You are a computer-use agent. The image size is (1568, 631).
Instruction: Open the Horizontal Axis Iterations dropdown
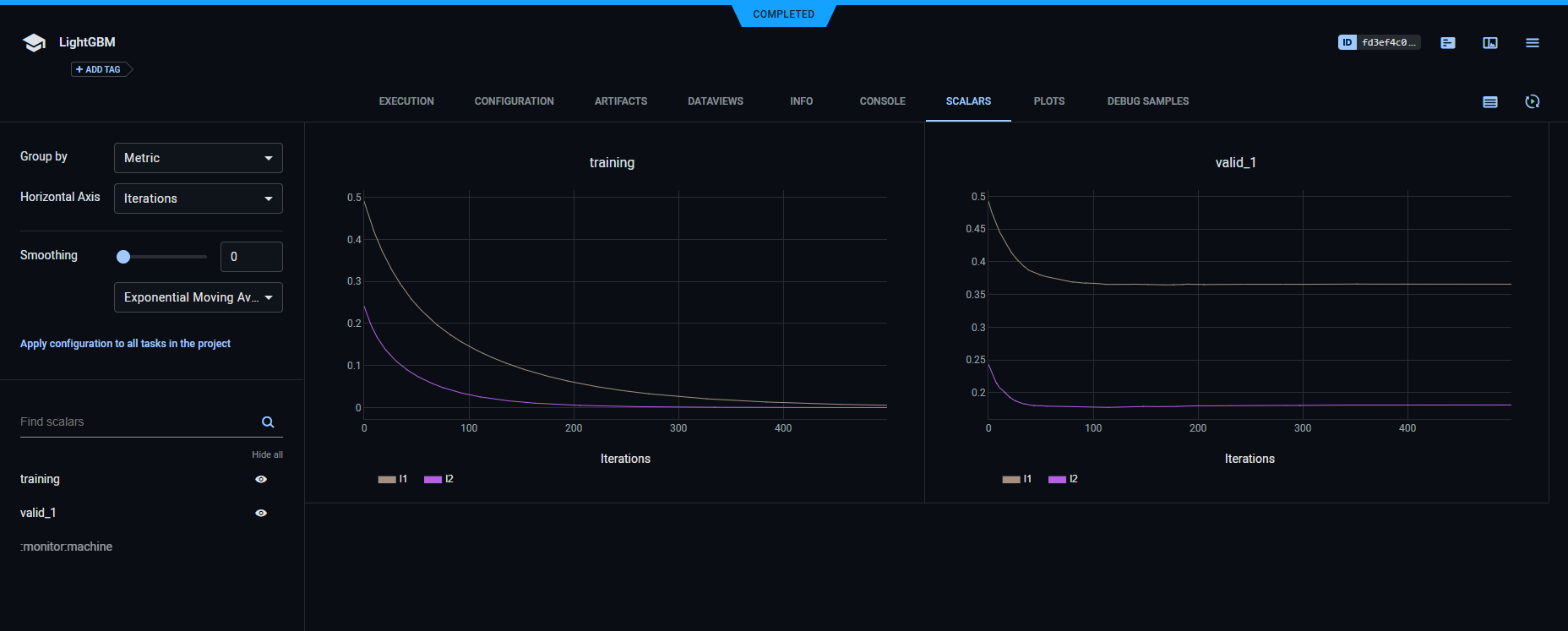coord(198,199)
